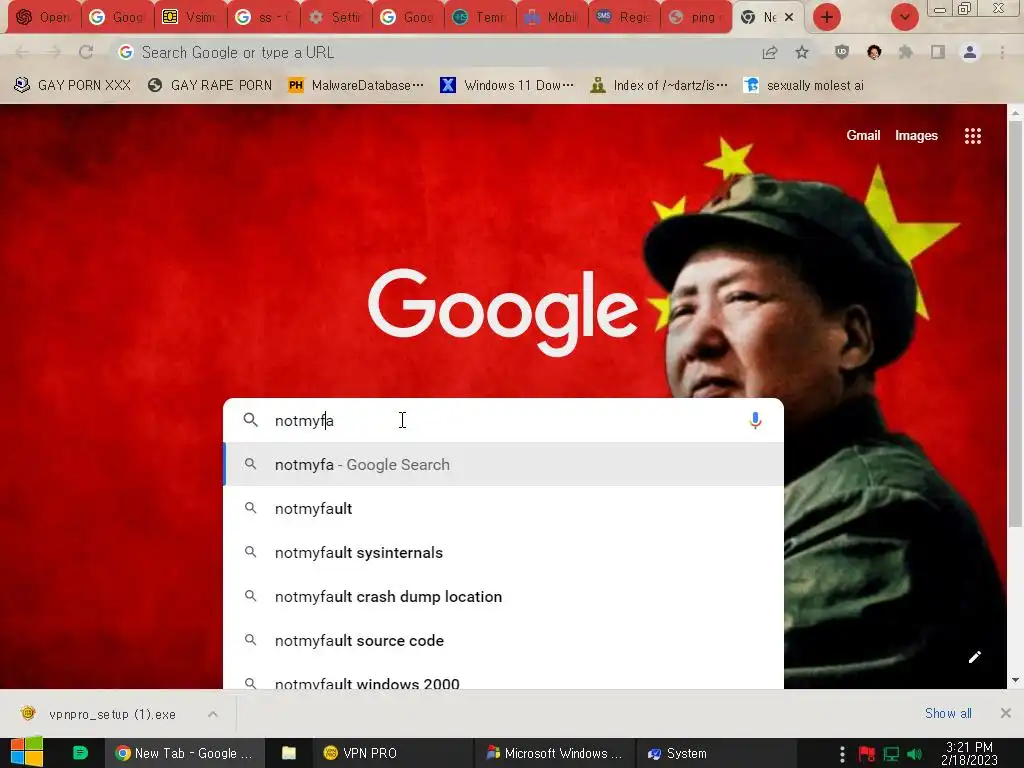Bookmark this tab with the star icon
1024x768 pixels.
click(x=802, y=53)
